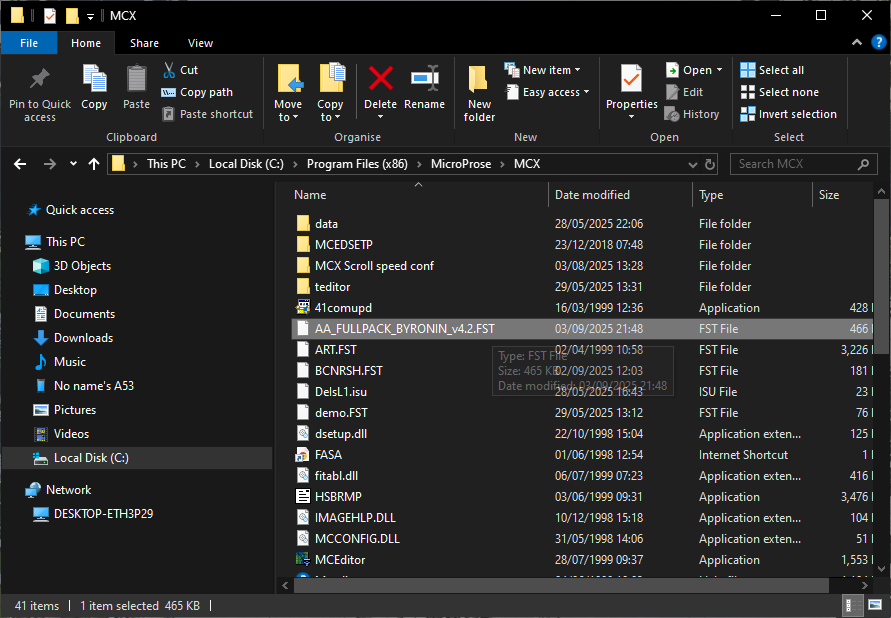Expand the New item dropdown
The width and height of the screenshot is (891, 618).
point(545,70)
